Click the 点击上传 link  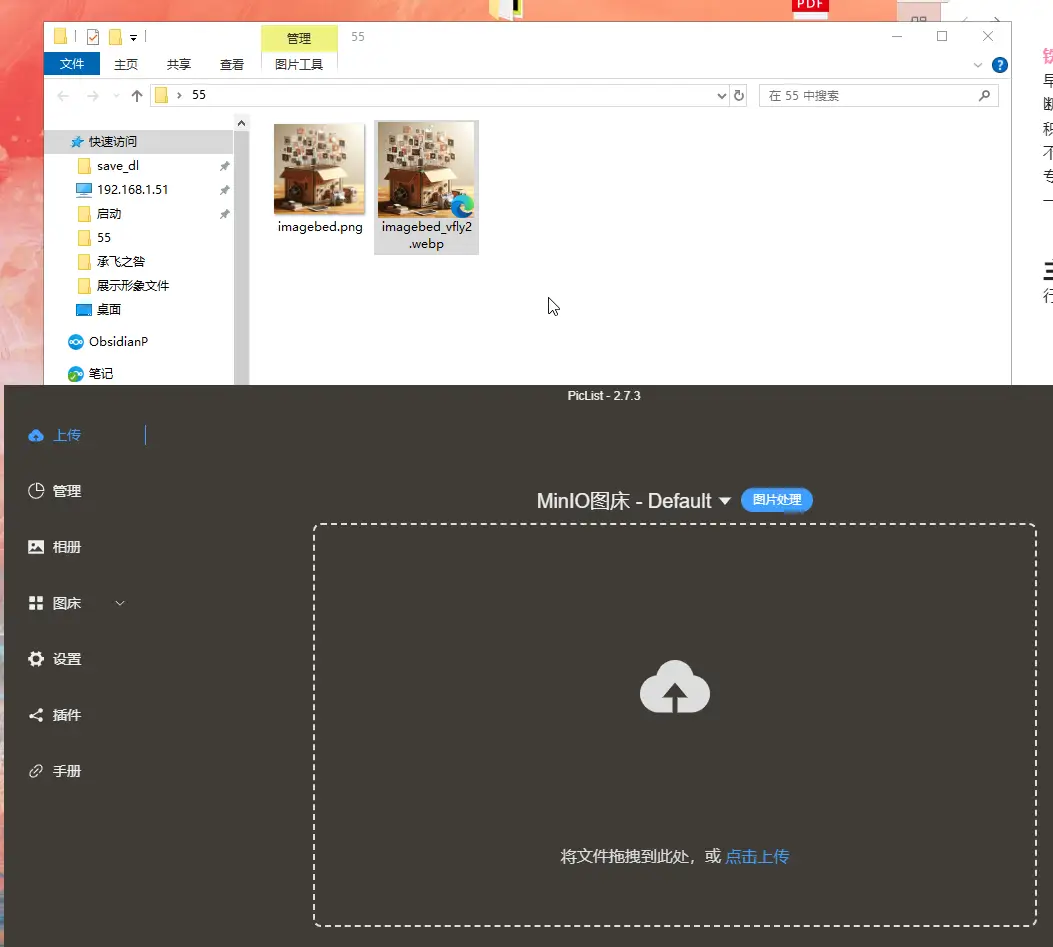point(757,857)
